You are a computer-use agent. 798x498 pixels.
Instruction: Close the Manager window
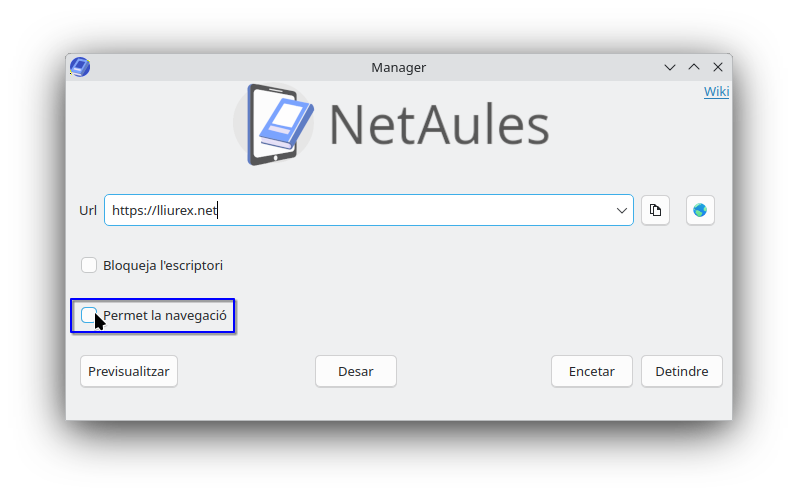tap(718, 67)
